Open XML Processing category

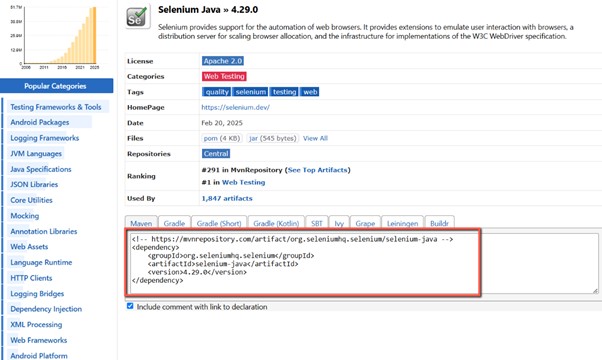point(36,325)
